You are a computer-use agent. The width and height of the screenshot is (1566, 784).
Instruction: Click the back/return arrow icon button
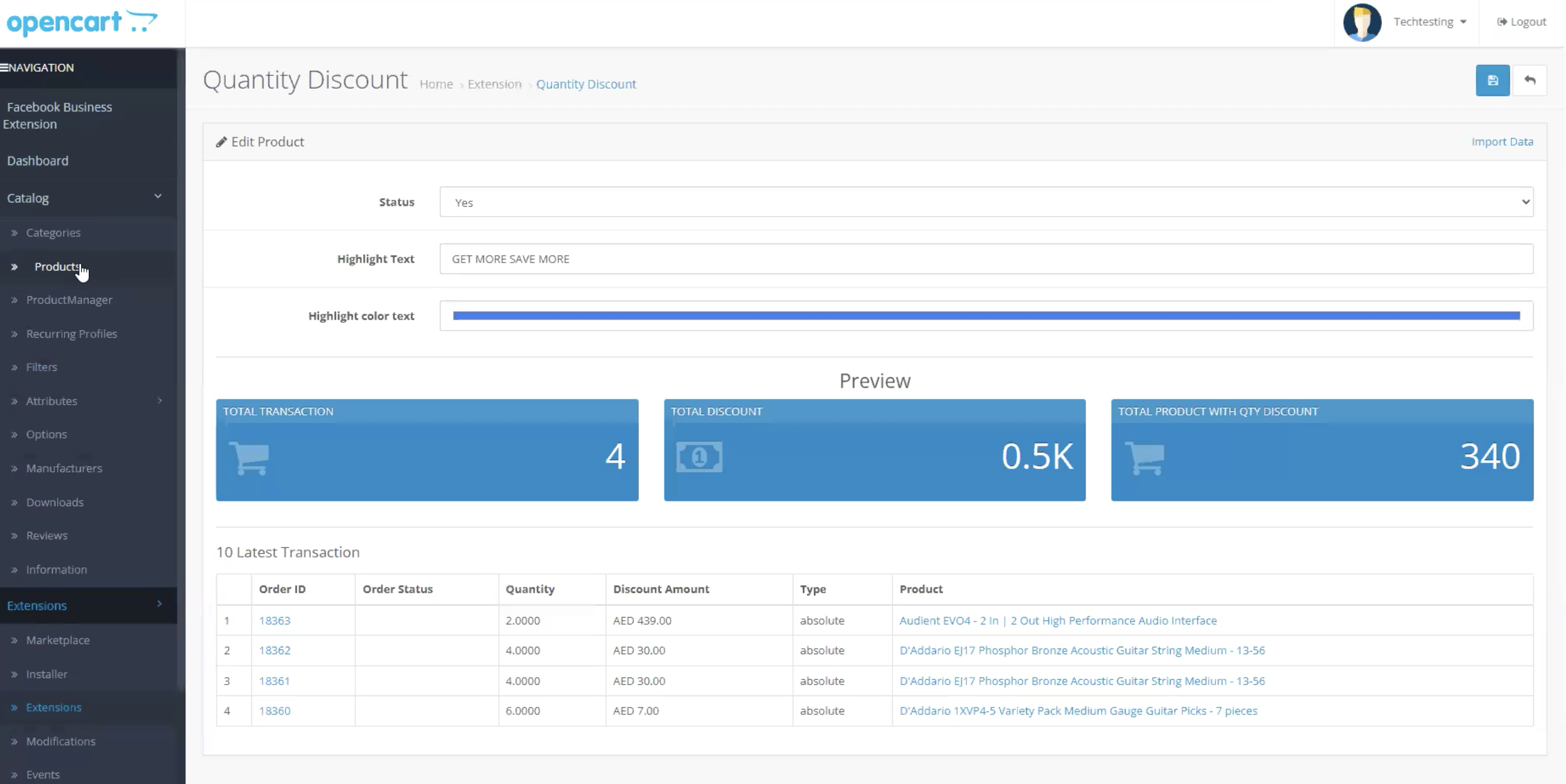tap(1529, 80)
